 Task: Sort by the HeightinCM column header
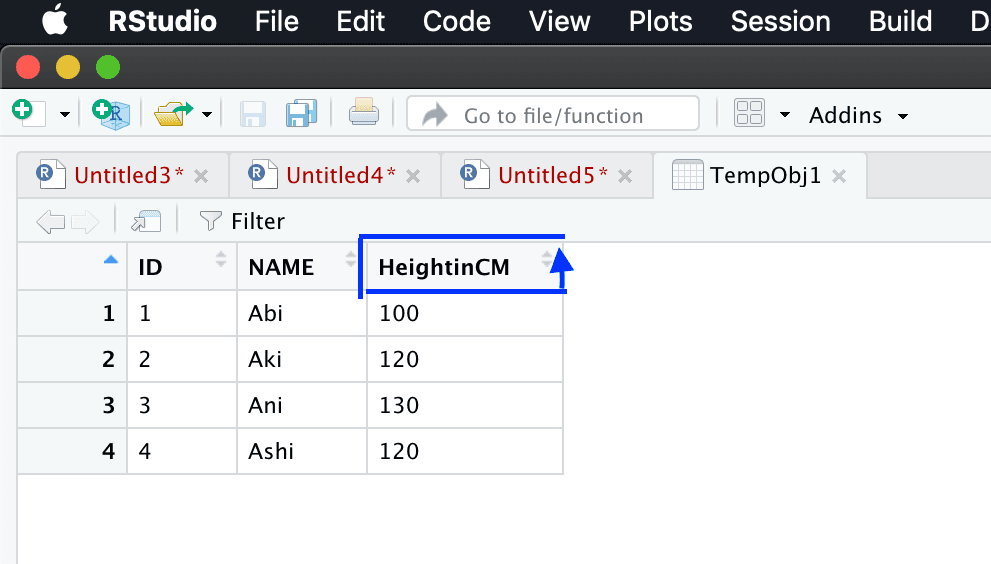[444, 267]
